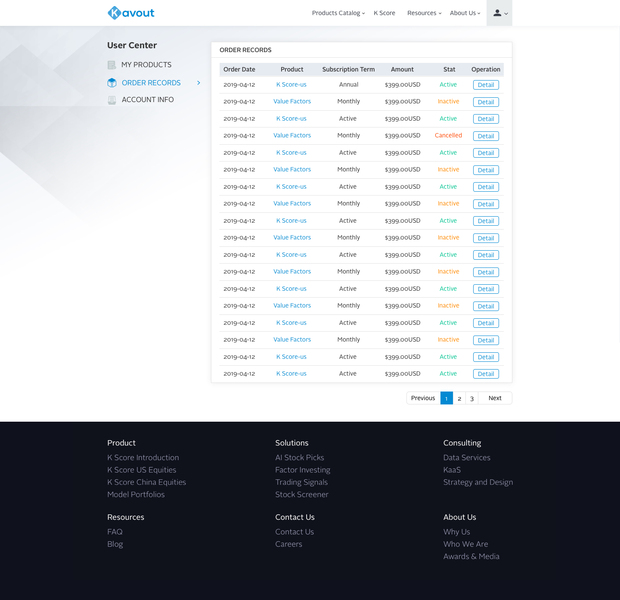
Task: Click the Kavout logo
Action: pos(131,13)
